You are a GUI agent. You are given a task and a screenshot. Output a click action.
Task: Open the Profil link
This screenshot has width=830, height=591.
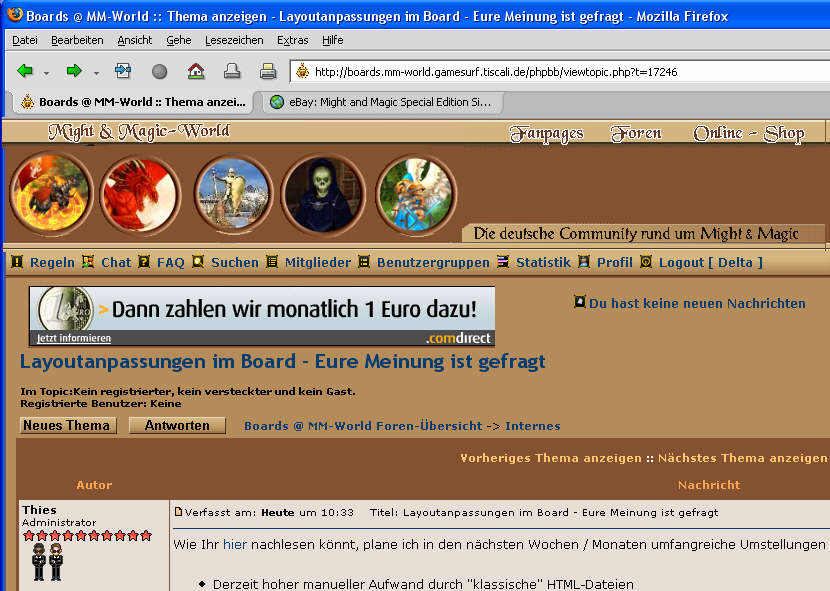[615, 262]
